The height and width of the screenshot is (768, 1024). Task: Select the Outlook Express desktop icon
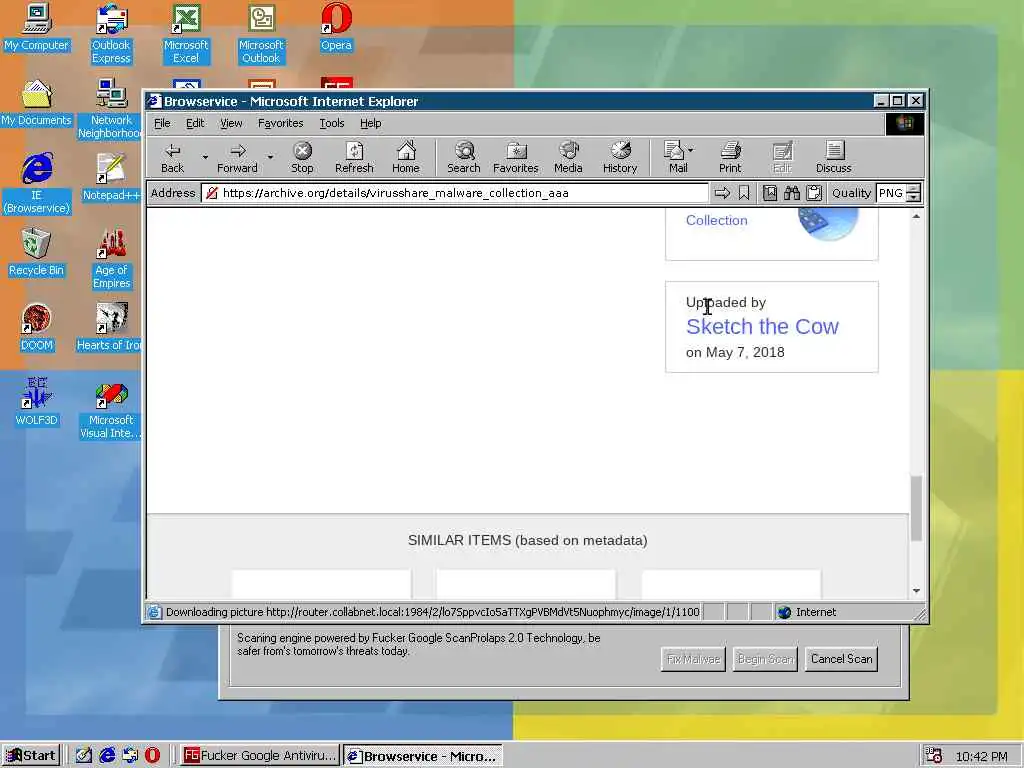[x=111, y=34]
